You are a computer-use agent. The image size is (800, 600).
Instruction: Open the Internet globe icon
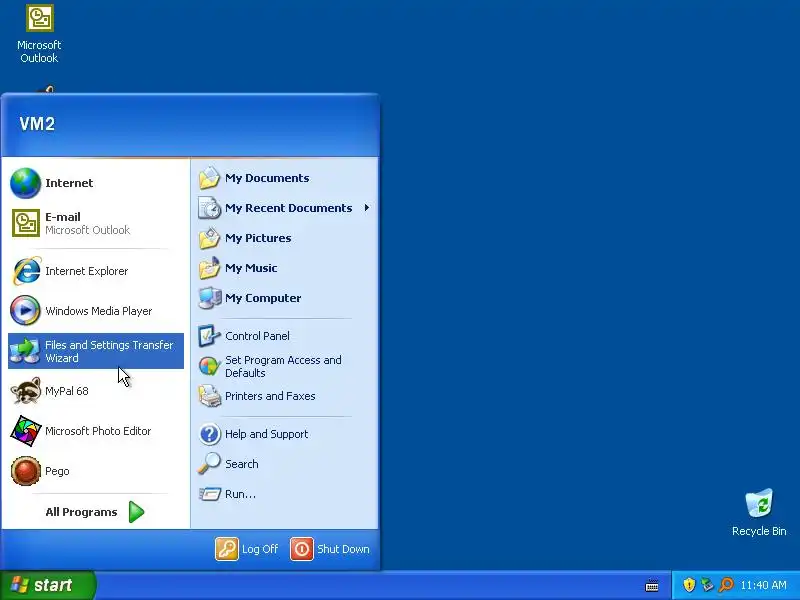(x=26, y=183)
